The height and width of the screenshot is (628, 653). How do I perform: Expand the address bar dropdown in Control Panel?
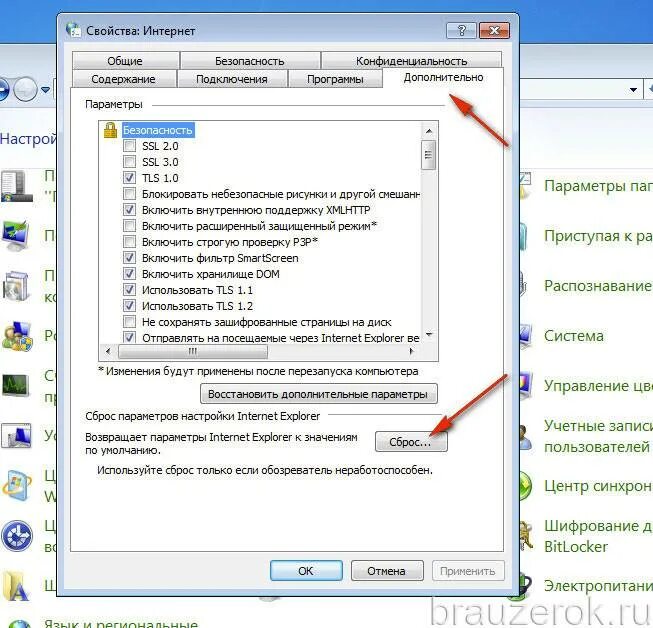click(x=633, y=90)
